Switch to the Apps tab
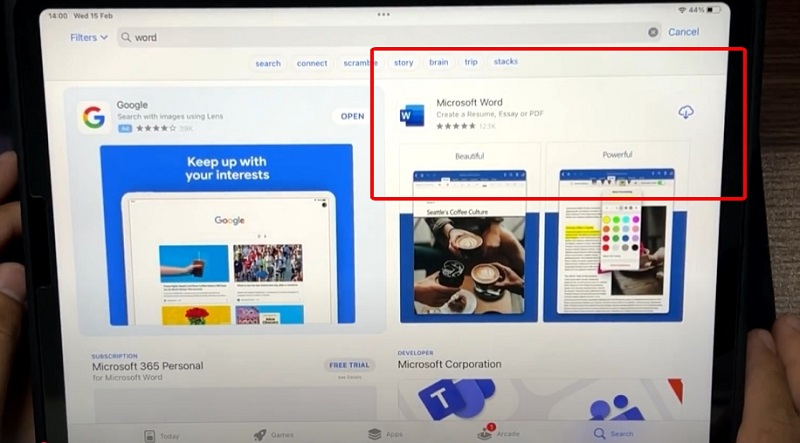The height and width of the screenshot is (443, 800). pos(386,434)
